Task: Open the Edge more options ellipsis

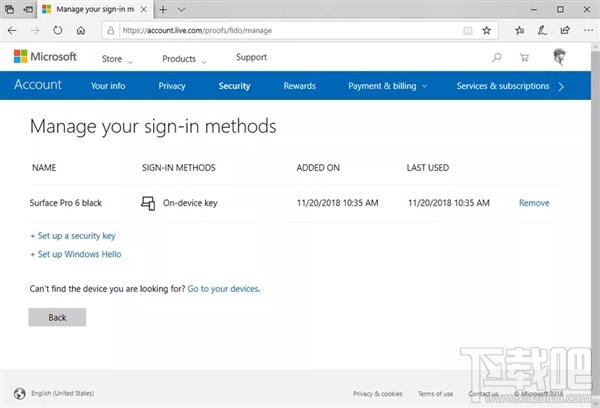Action: tap(588, 30)
